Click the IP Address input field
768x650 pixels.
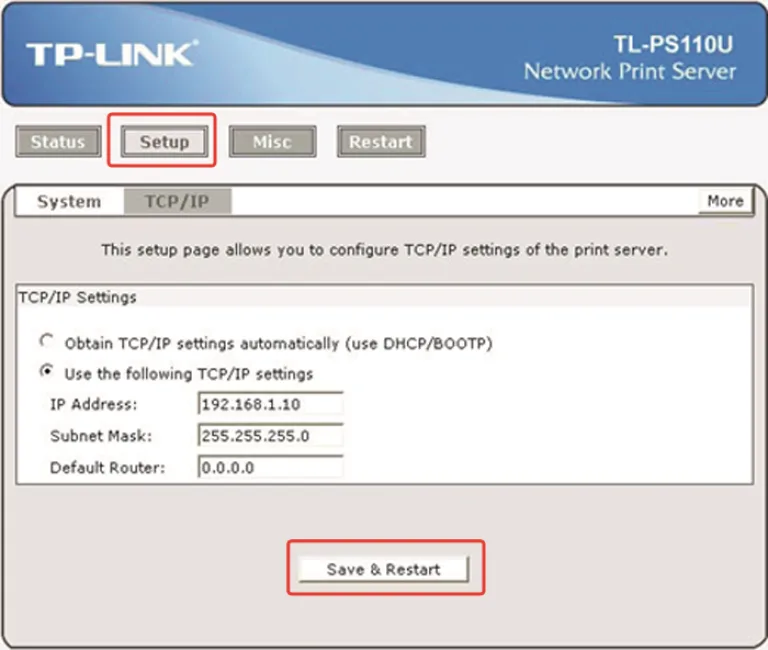click(270, 404)
